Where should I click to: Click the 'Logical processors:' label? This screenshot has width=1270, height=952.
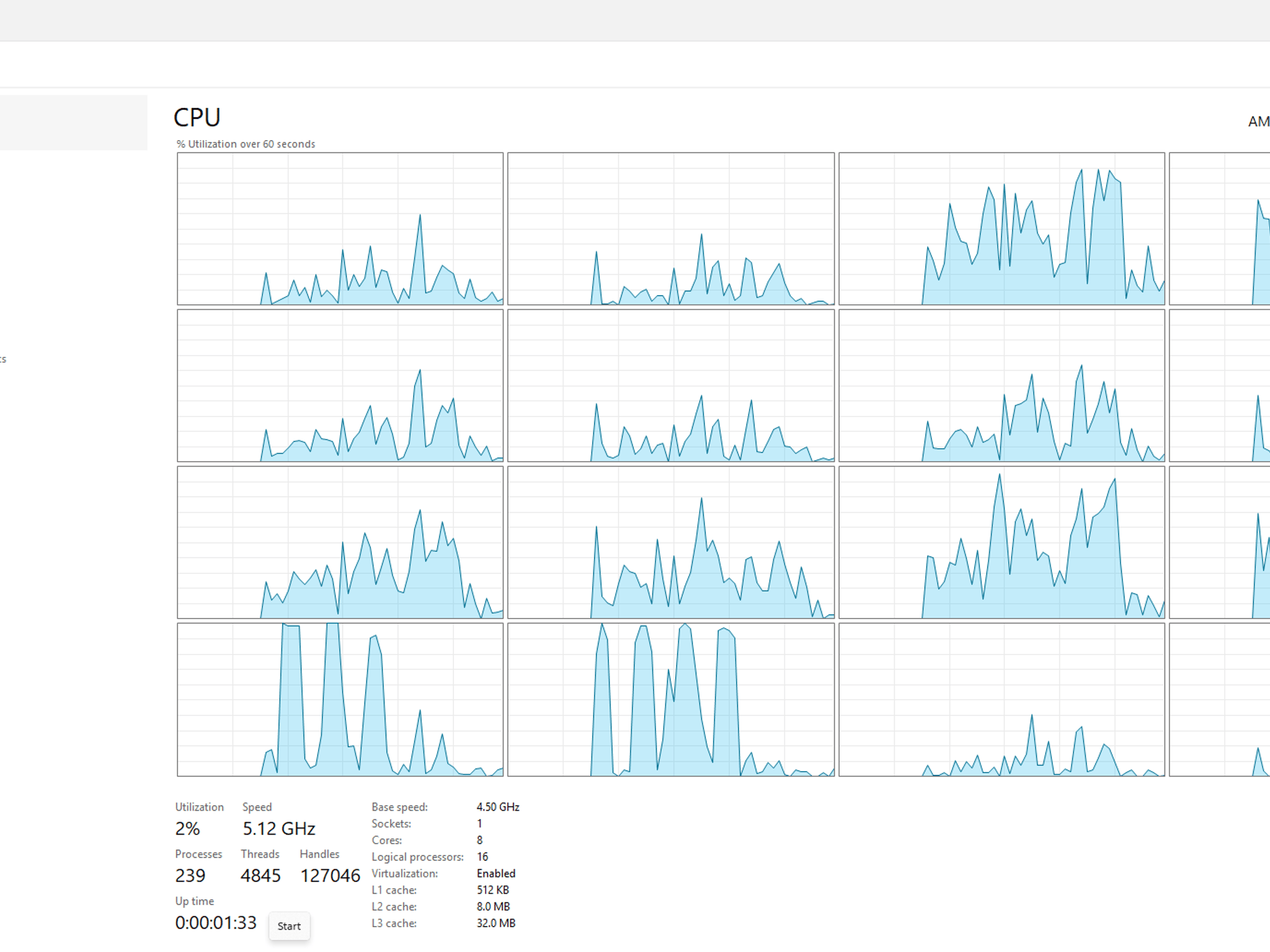[x=418, y=857]
